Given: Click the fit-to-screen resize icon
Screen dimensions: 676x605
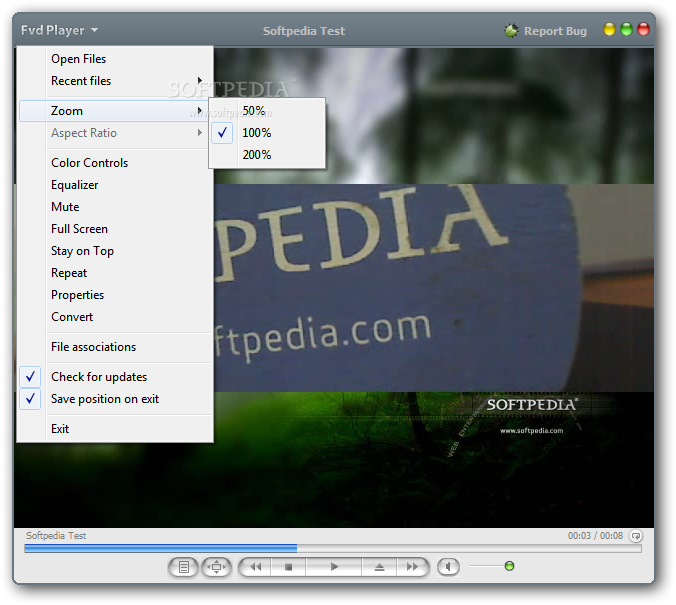Looking at the screenshot, I should (216, 567).
